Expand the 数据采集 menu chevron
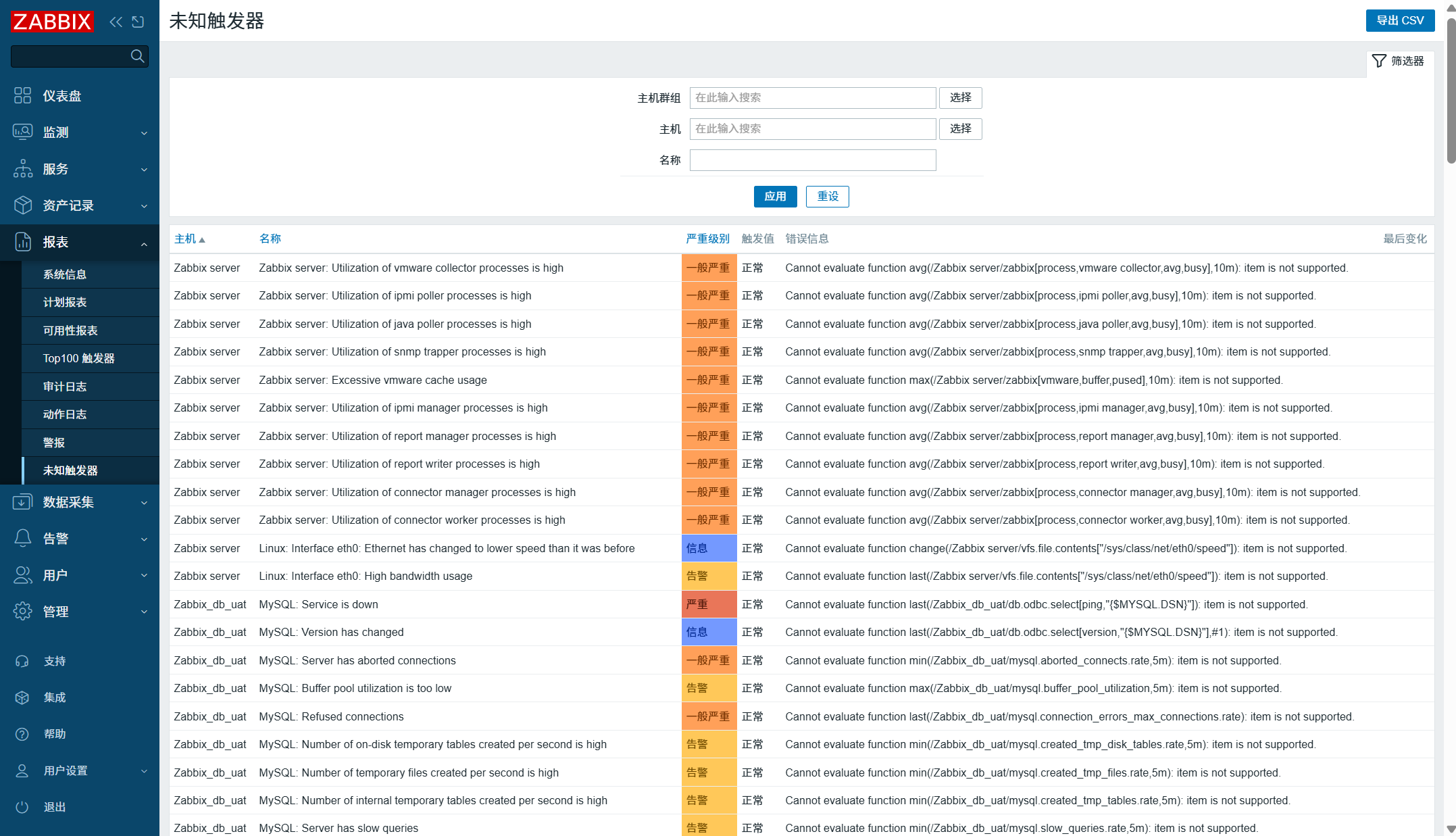1456x836 pixels. (144, 503)
